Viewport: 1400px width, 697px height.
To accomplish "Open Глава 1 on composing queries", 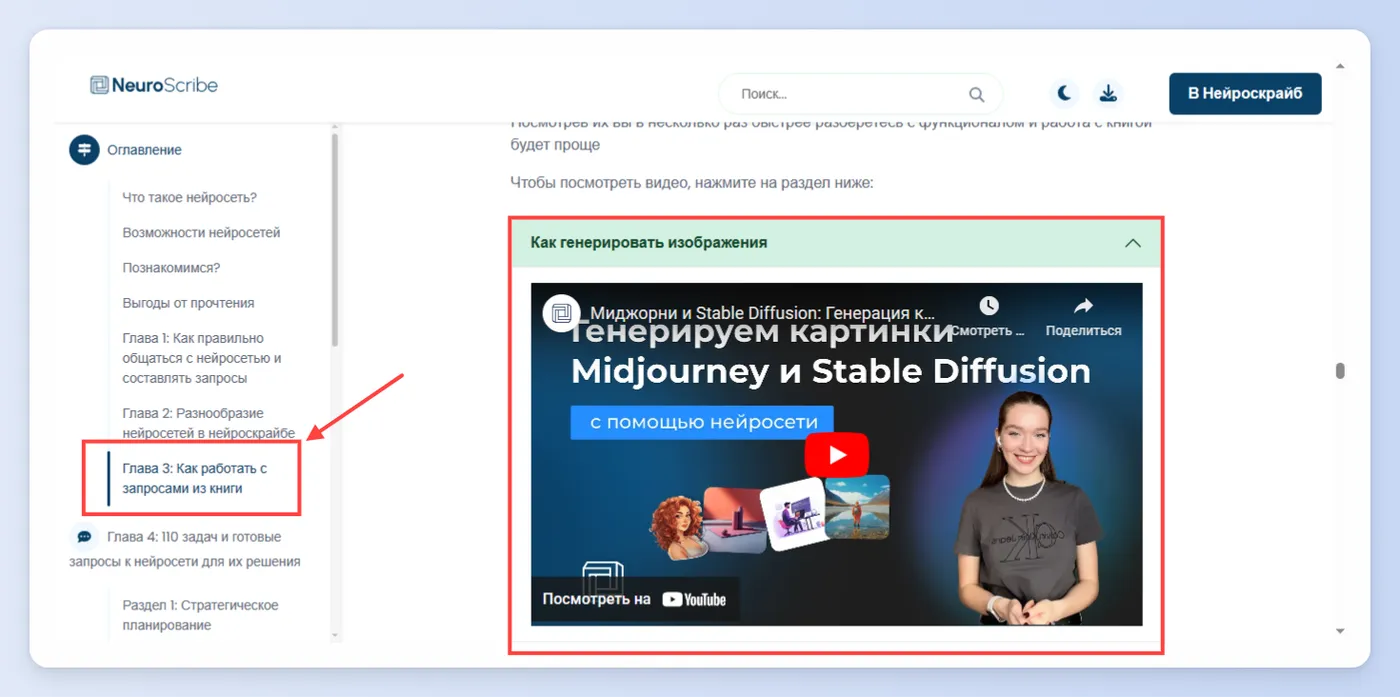I will (x=202, y=358).
